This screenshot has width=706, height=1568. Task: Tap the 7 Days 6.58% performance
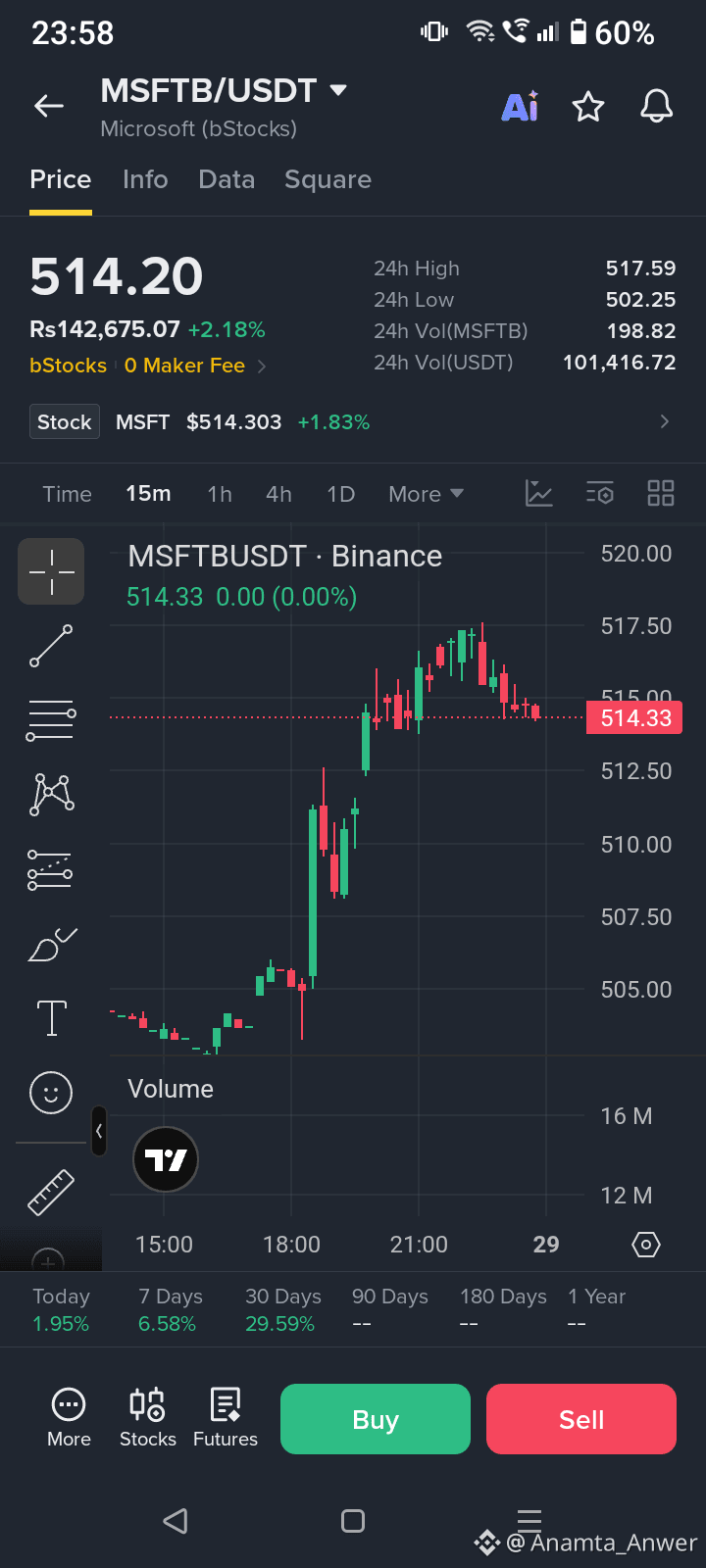[x=170, y=1309]
